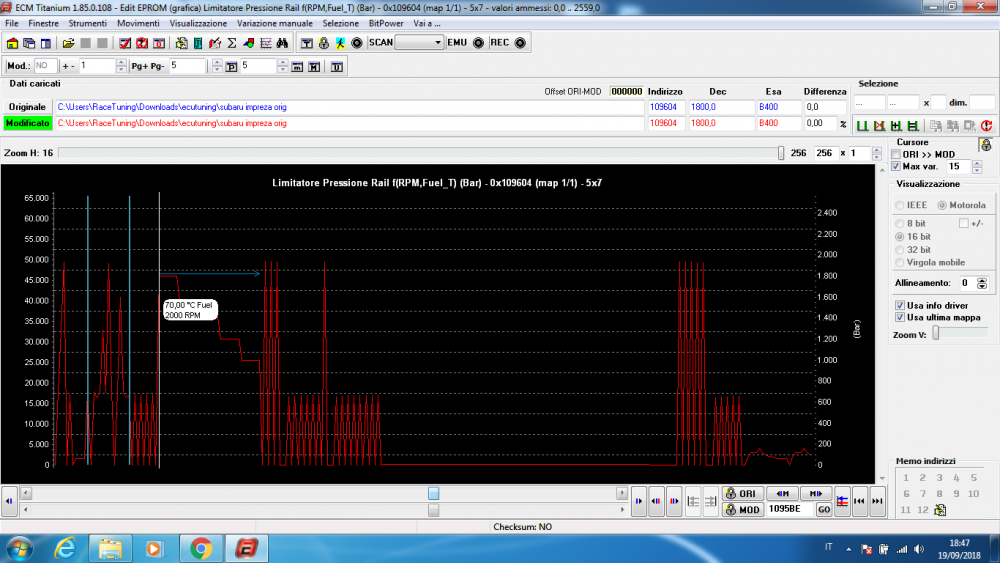Toggle the Max var. checkbox
Image resolution: width=1000 pixels, height=563 pixels.
point(896,166)
